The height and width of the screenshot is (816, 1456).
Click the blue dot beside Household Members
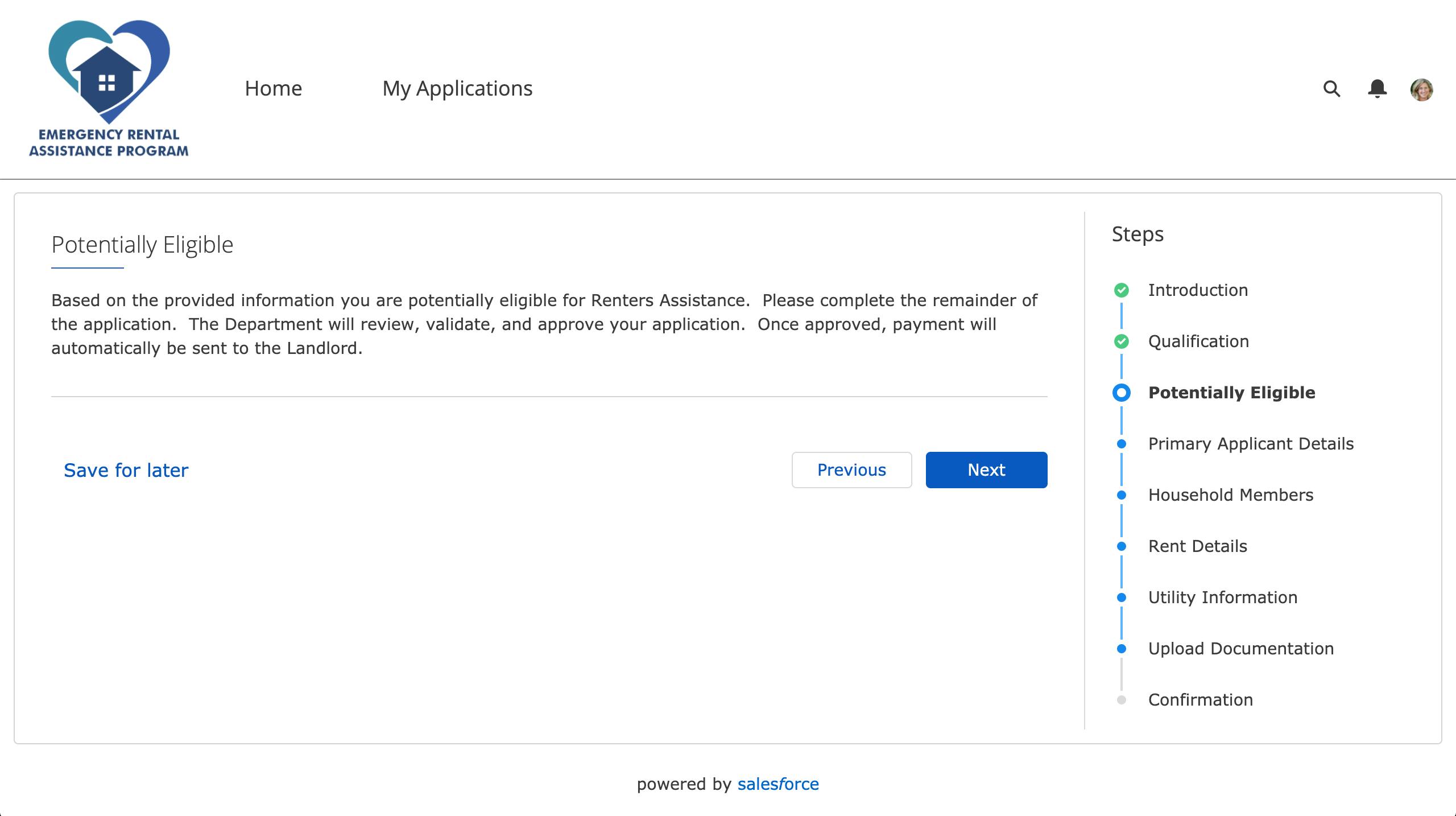(1121, 495)
